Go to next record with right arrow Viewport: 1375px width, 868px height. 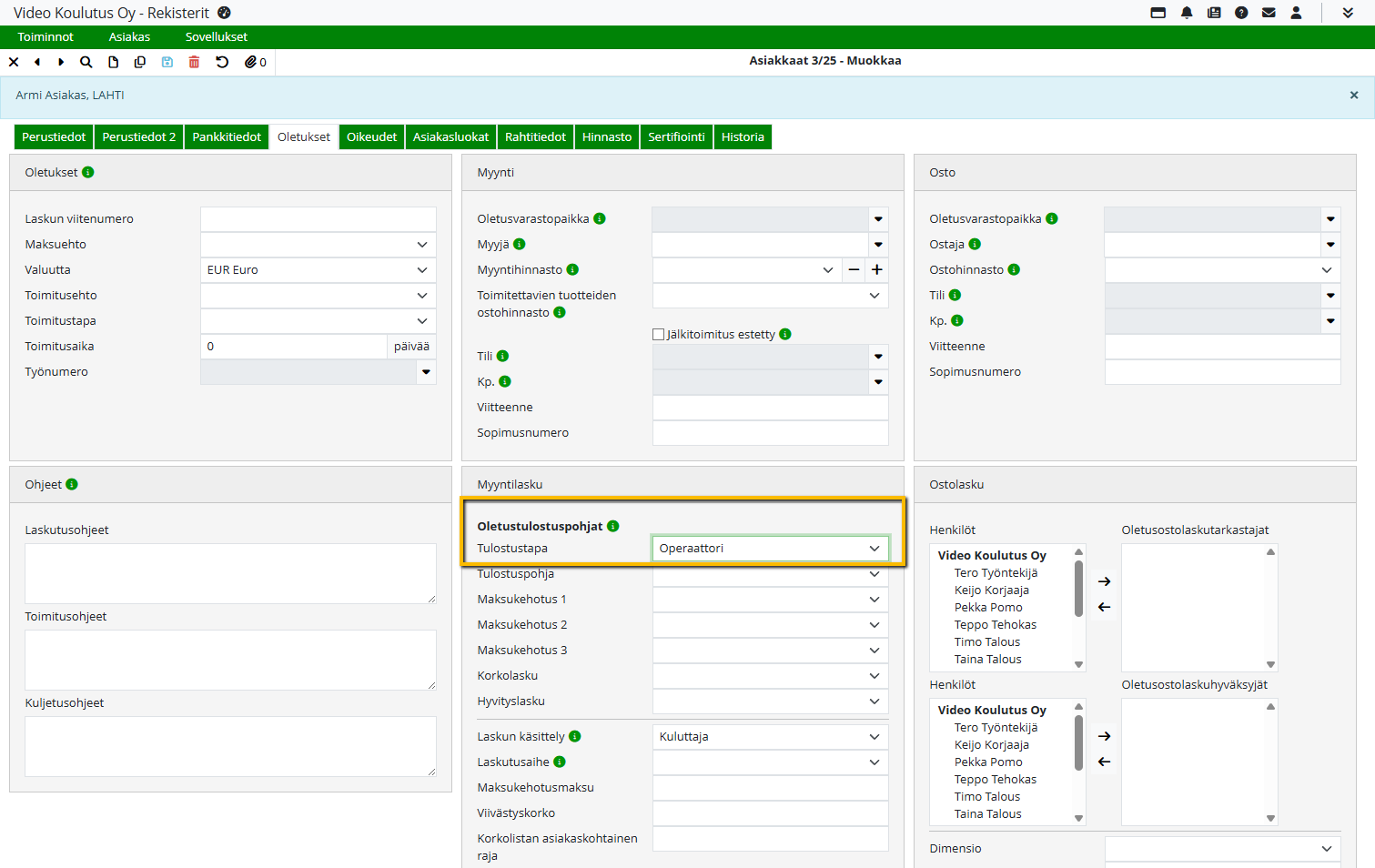[61, 62]
